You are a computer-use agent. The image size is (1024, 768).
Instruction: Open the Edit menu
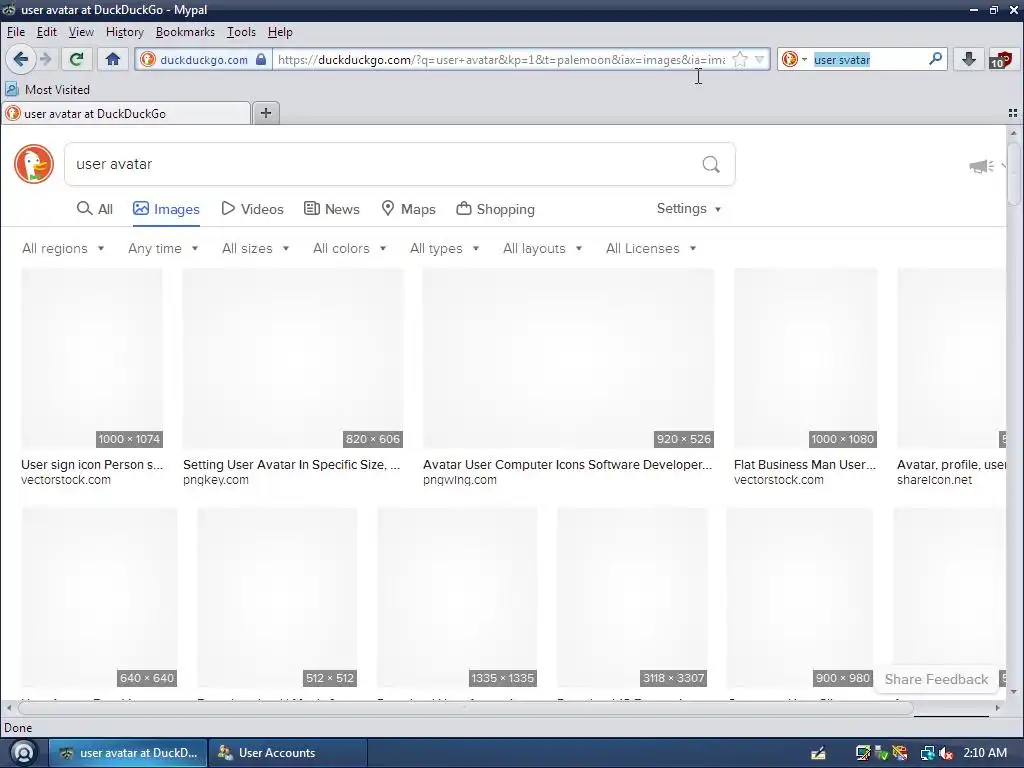46,32
